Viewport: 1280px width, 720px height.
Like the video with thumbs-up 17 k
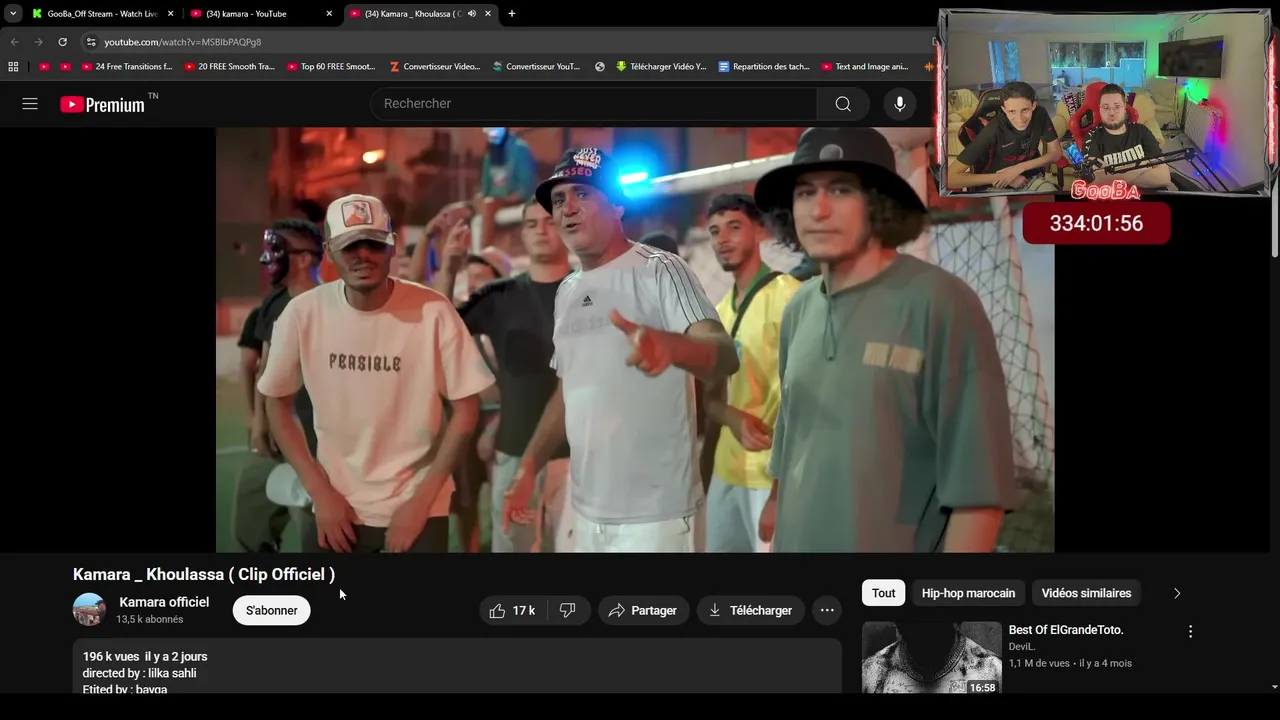[x=513, y=610]
